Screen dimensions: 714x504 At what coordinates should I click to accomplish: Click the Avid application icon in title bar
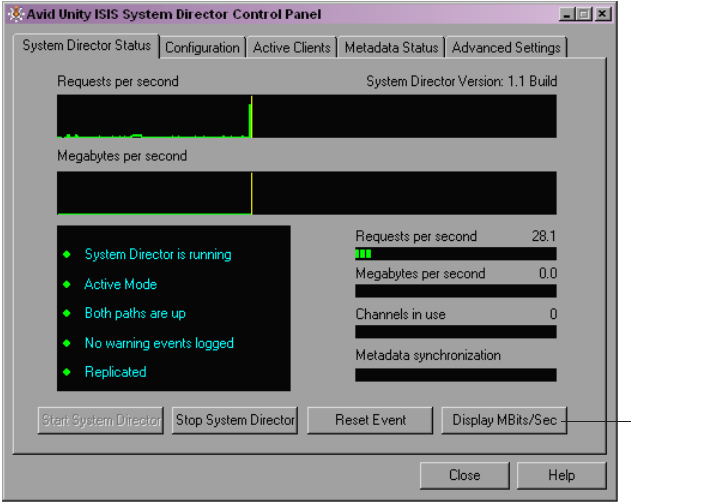coord(16,14)
